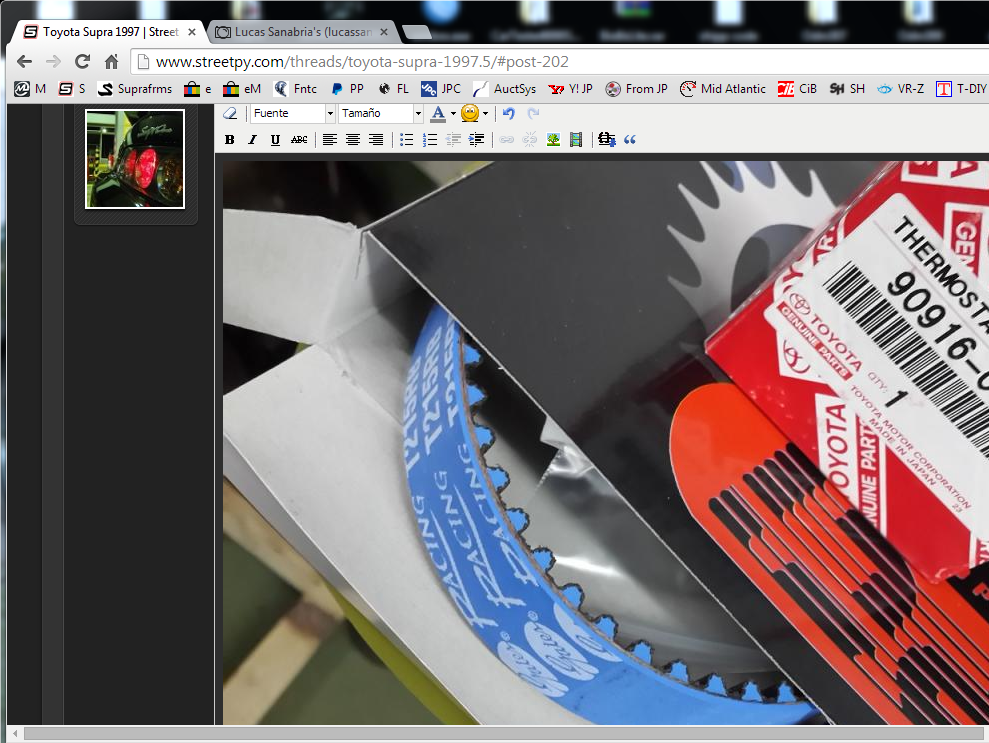989x743 pixels.
Task: Open the T-DIY bookmark
Action: (x=961, y=89)
